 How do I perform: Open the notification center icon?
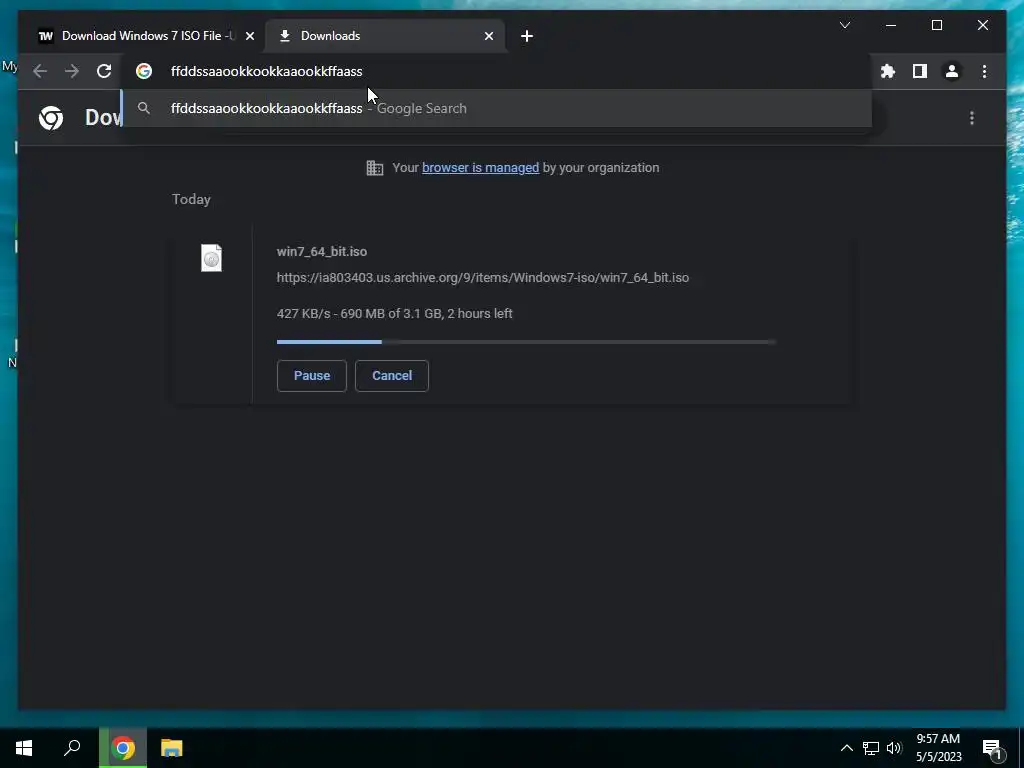[993, 750]
